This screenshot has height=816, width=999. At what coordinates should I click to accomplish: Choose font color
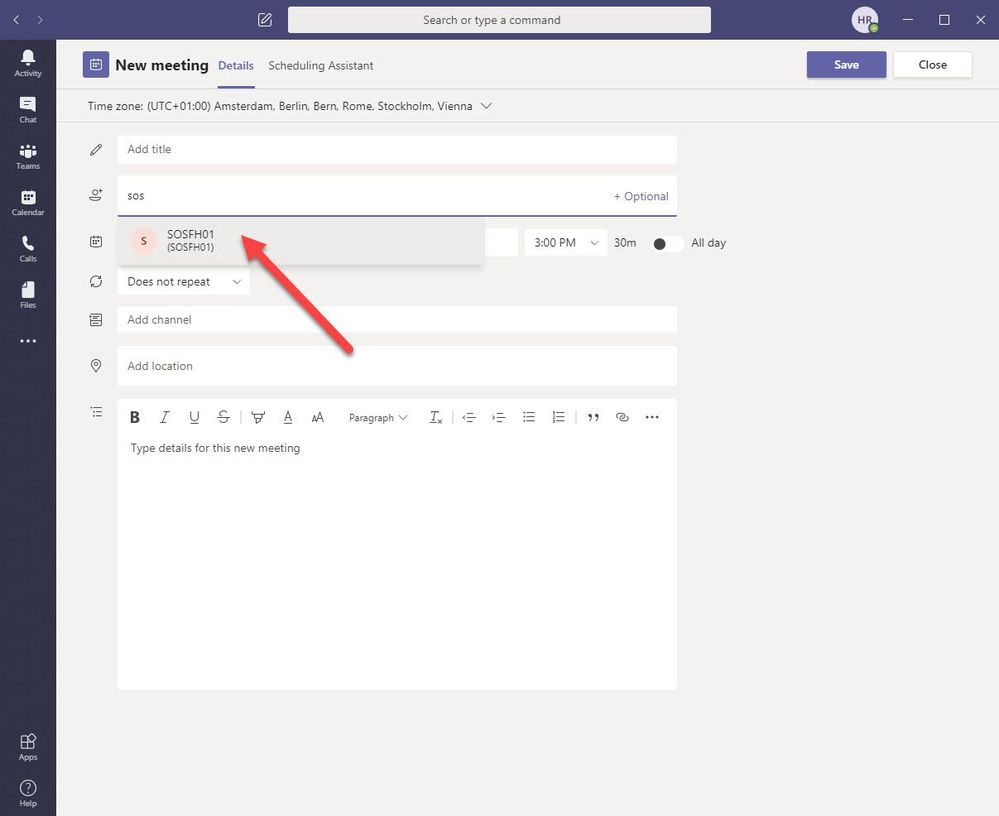pos(288,417)
